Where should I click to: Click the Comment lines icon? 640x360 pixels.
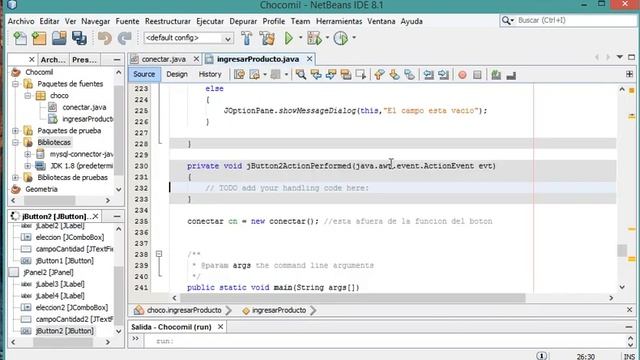(496, 74)
